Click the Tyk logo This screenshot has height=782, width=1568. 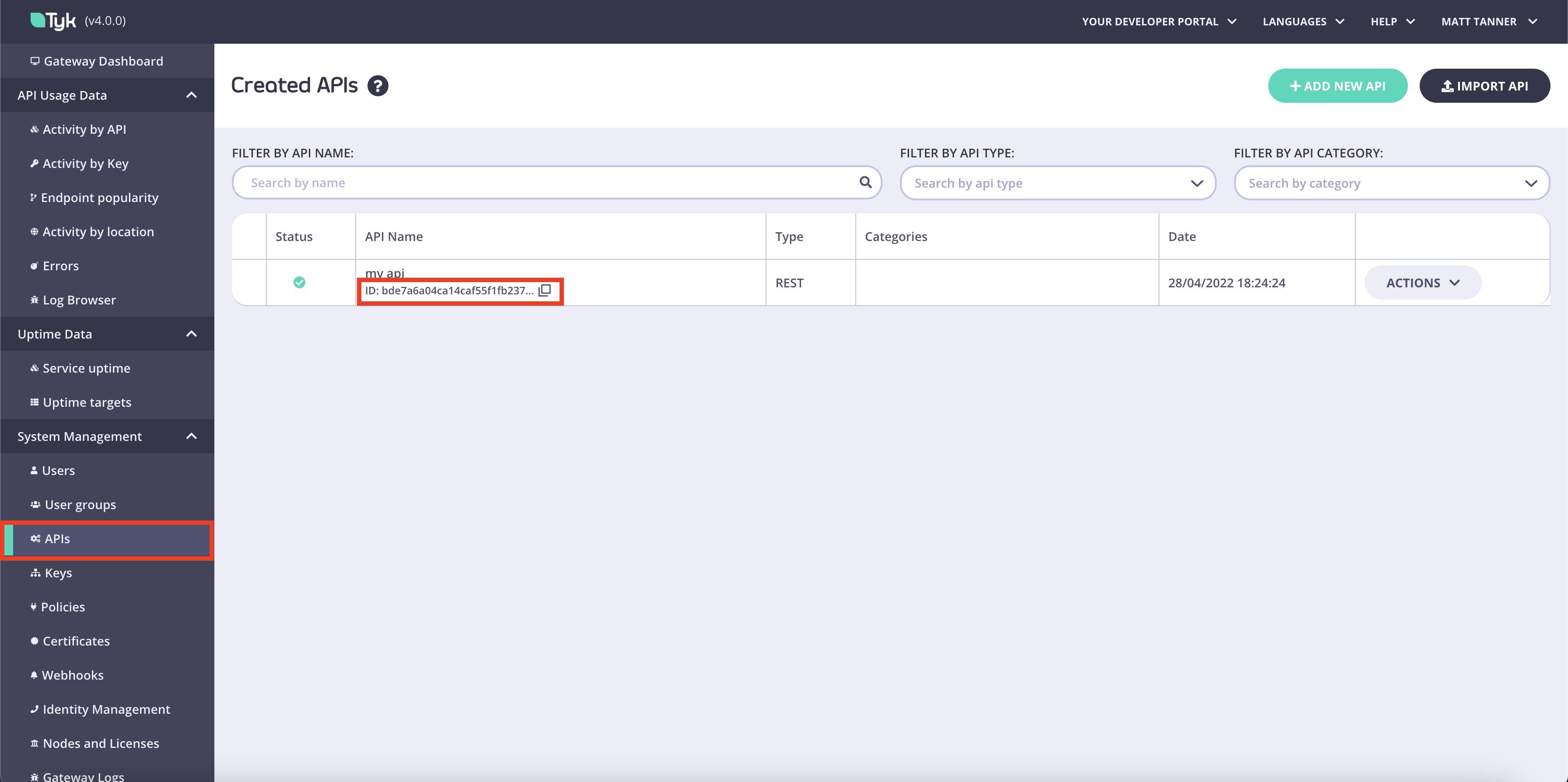(x=53, y=21)
